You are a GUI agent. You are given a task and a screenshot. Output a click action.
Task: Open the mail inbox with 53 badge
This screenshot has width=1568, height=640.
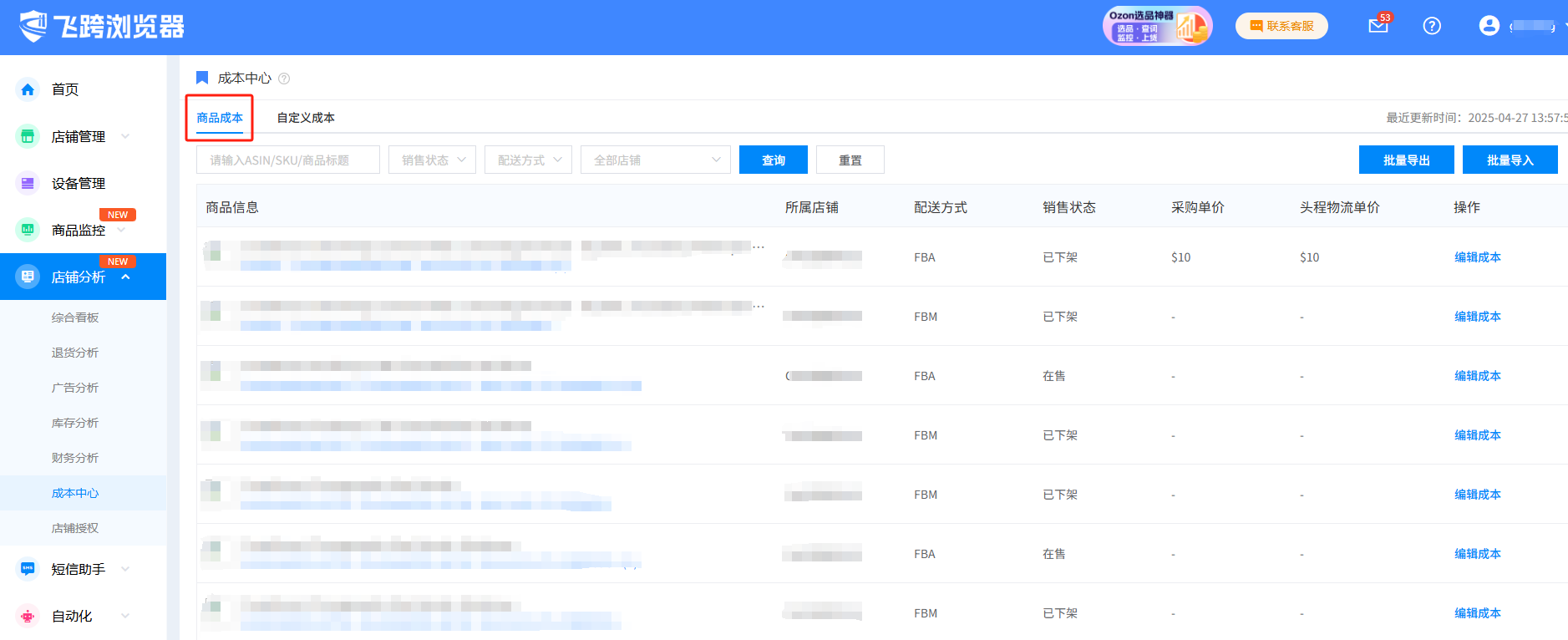(1378, 26)
